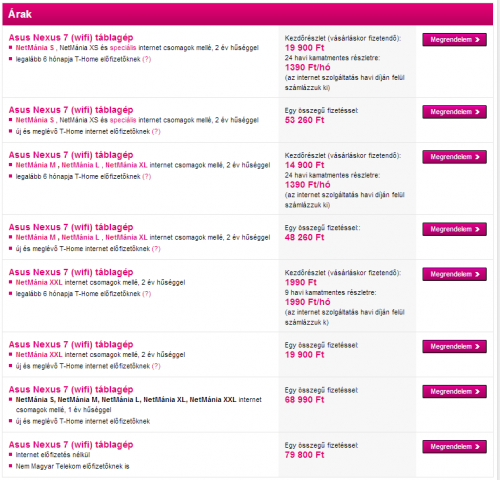
Task: Click the (?) help link in the 19 900 Ft egy összegű row
Action: pyautogui.click(x=156, y=366)
